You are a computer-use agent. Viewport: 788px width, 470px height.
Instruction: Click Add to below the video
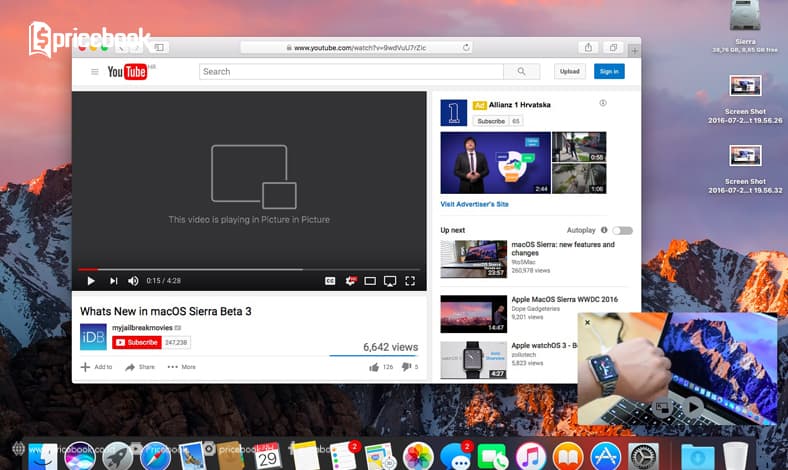(x=96, y=367)
